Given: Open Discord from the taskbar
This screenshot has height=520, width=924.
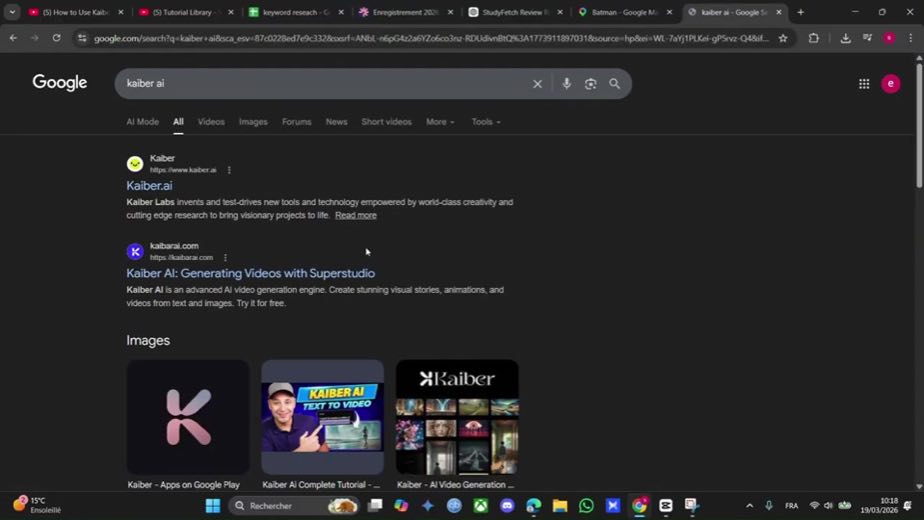Looking at the screenshot, I should pyautogui.click(x=507, y=505).
